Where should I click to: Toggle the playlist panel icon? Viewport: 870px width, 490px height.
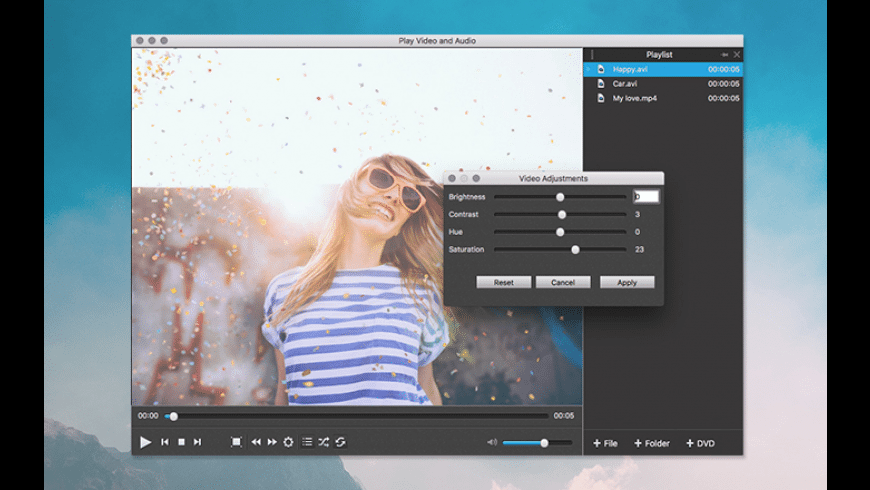(307, 442)
